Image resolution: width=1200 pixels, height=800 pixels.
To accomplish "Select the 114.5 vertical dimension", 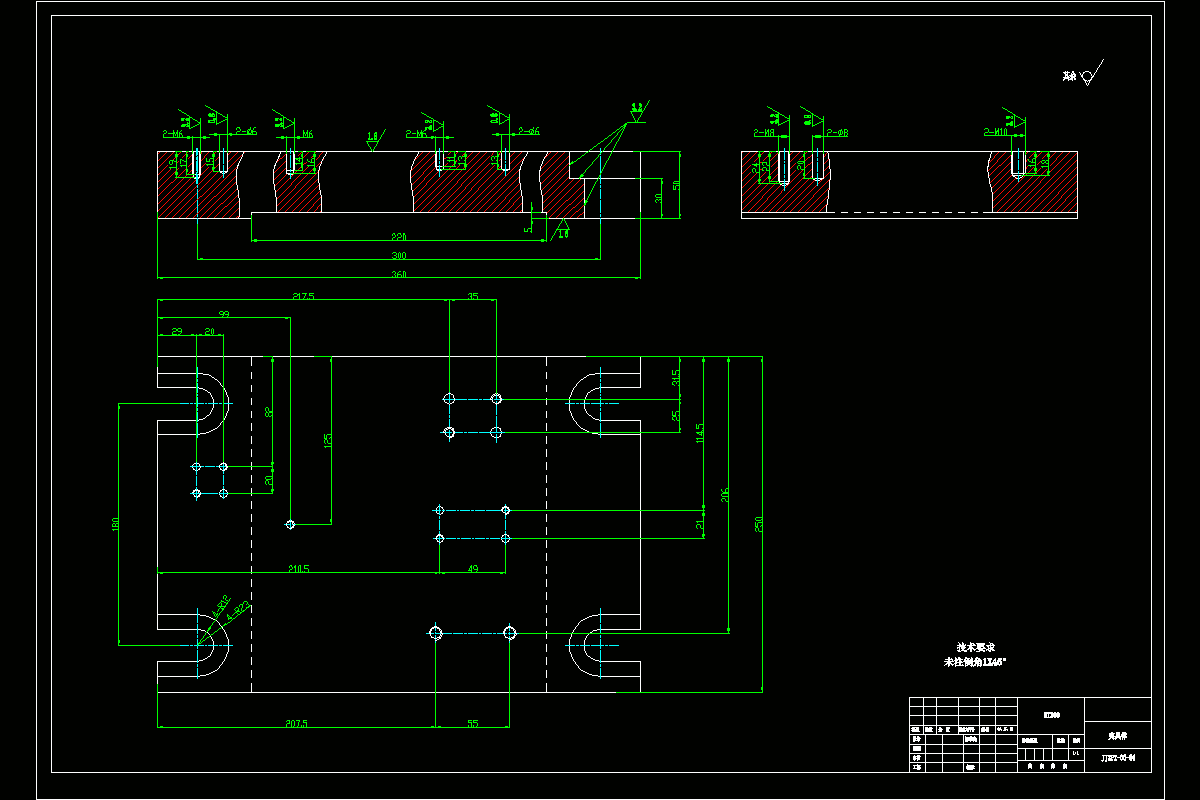I will (701, 434).
